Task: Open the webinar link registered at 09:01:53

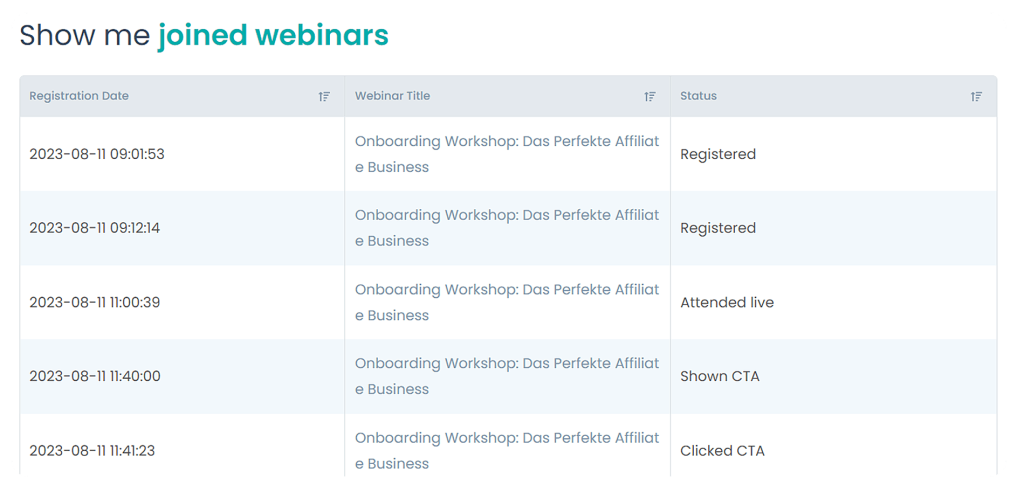Action: click(506, 142)
